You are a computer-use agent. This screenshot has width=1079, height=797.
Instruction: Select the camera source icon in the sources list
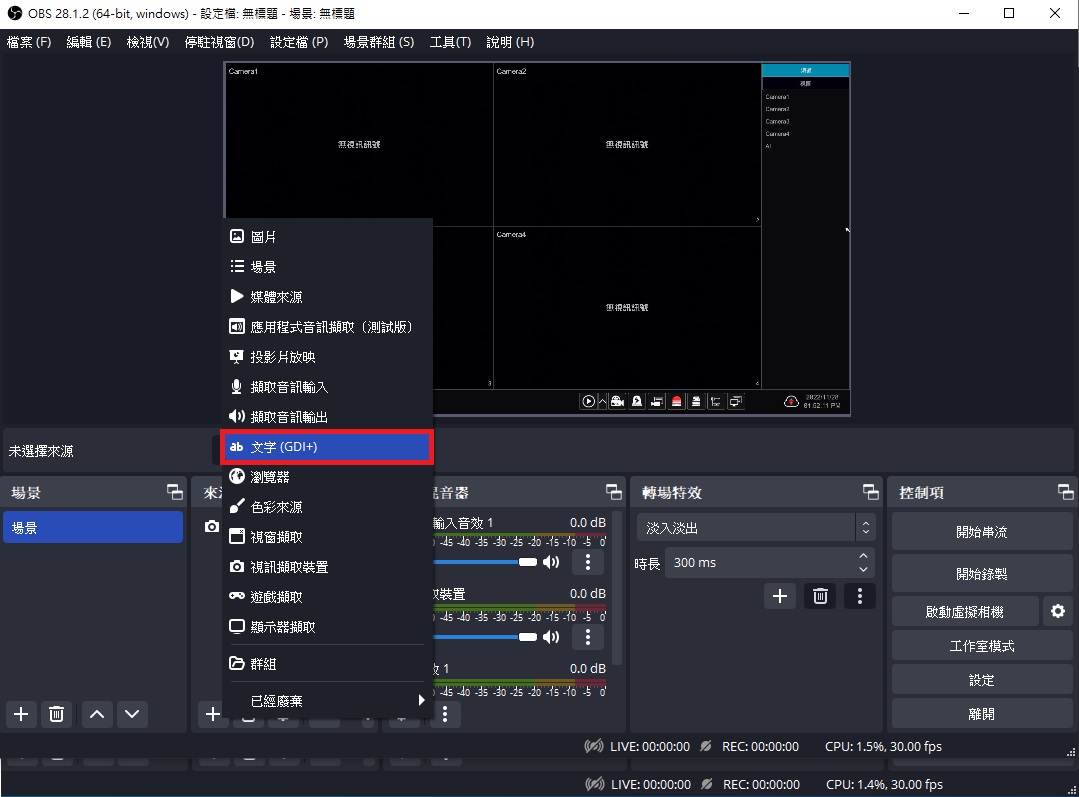[212, 527]
